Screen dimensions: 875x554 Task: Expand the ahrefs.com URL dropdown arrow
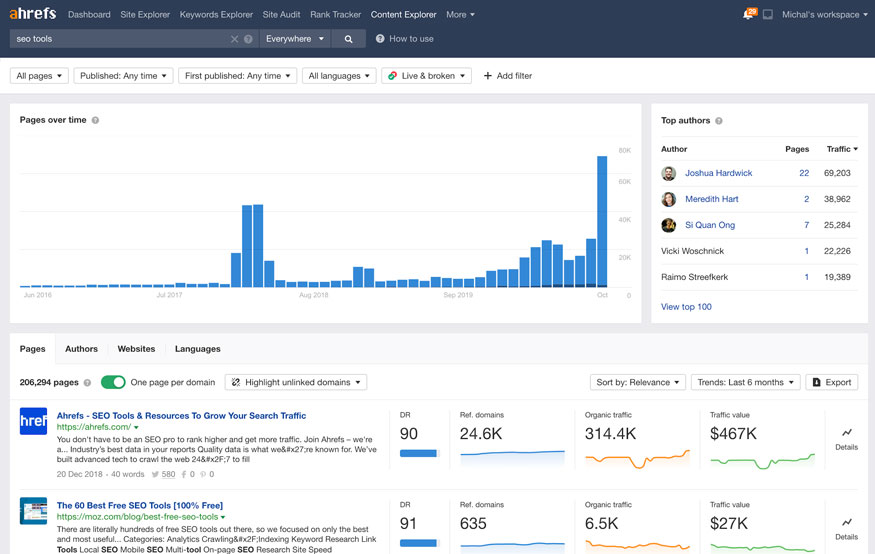[x=136, y=428]
